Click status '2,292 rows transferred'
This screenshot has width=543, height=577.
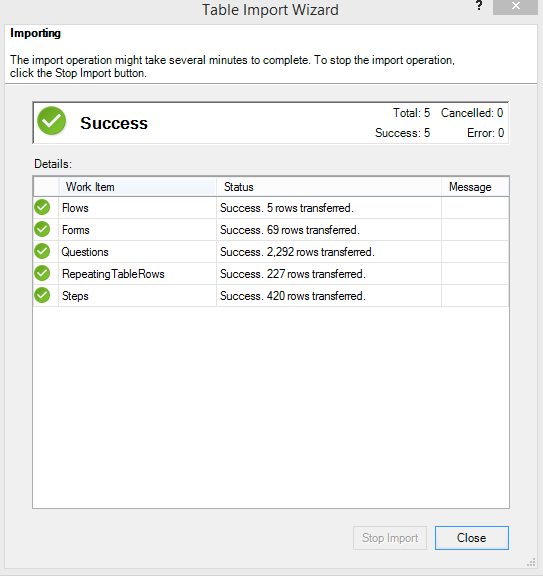click(297, 252)
